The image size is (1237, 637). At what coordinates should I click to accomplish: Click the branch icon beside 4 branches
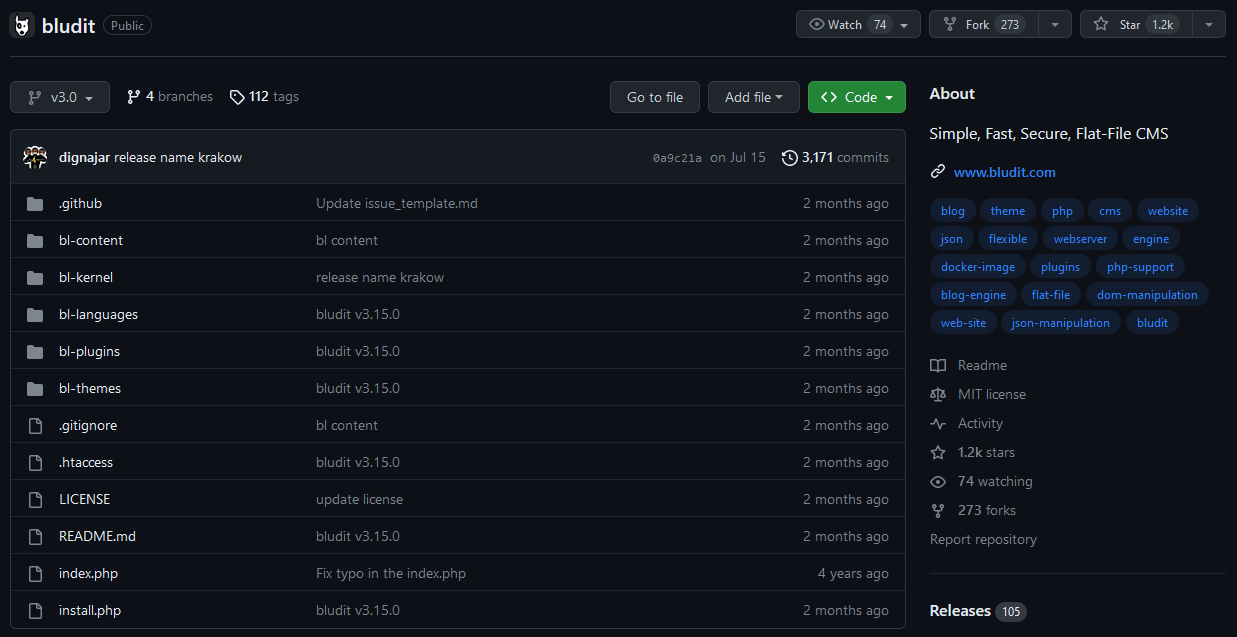click(133, 97)
